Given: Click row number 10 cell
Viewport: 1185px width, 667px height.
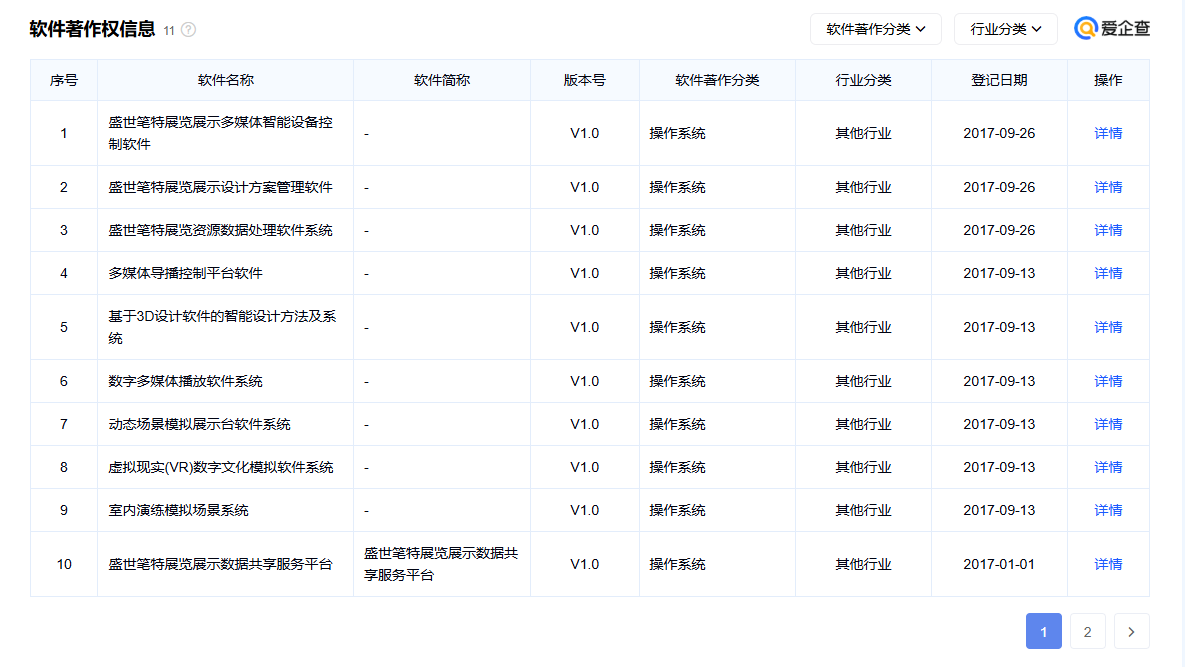Looking at the screenshot, I should click(x=63, y=564).
